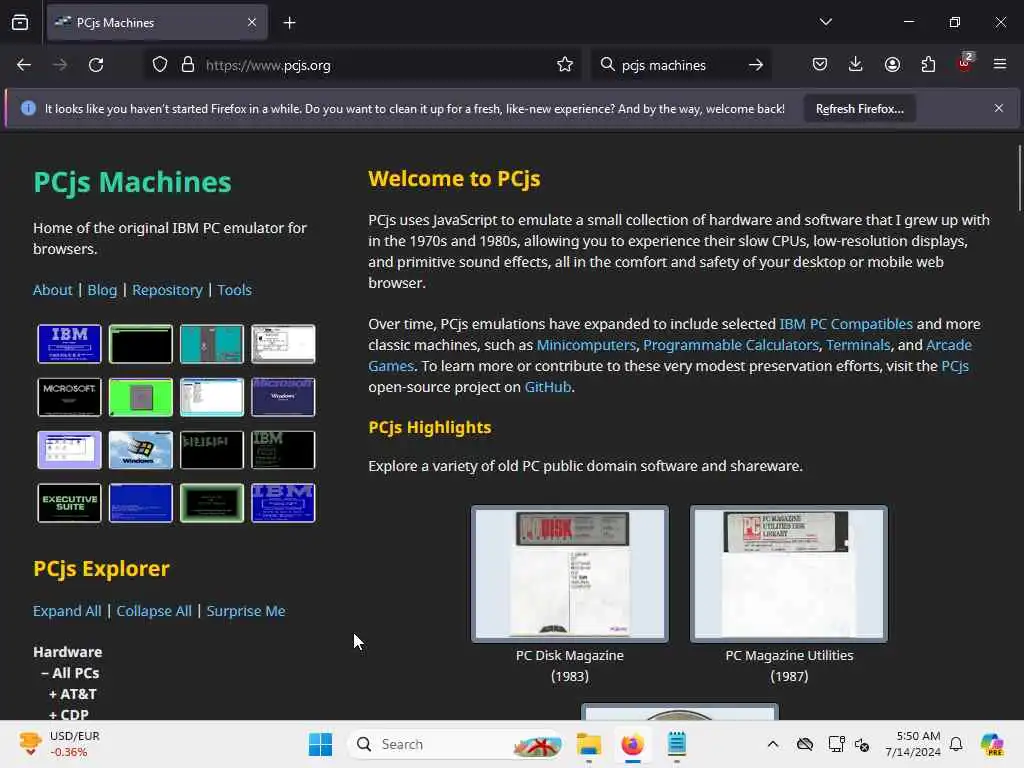Open the Windows flag logo thumbnail
Image resolution: width=1024 pixels, height=768 pixels.
[x=140, y=449]
